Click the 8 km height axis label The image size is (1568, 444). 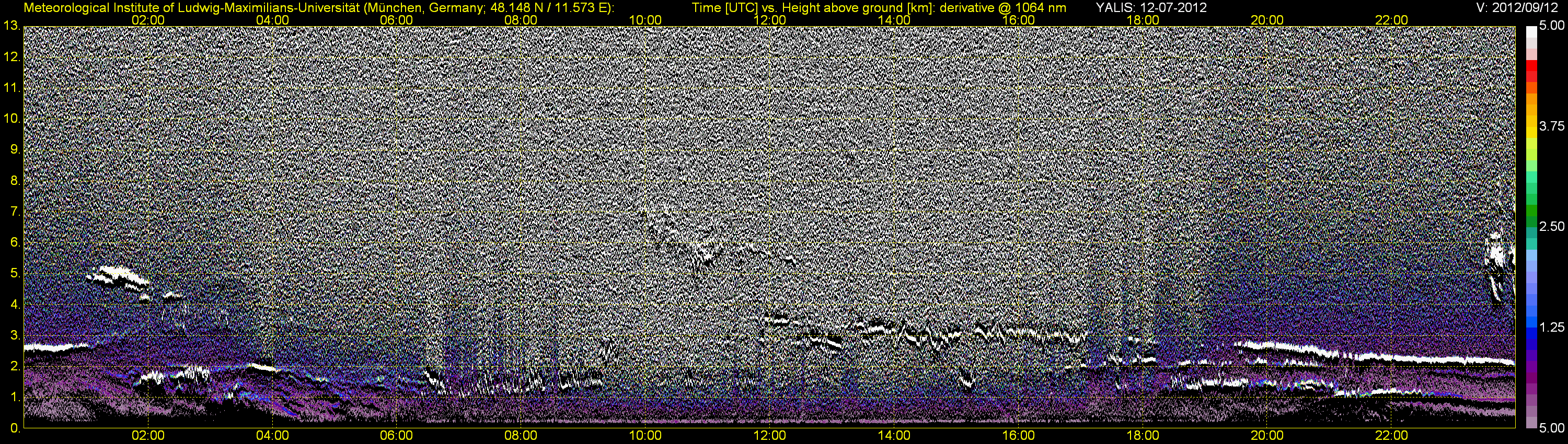coord(15,181)
